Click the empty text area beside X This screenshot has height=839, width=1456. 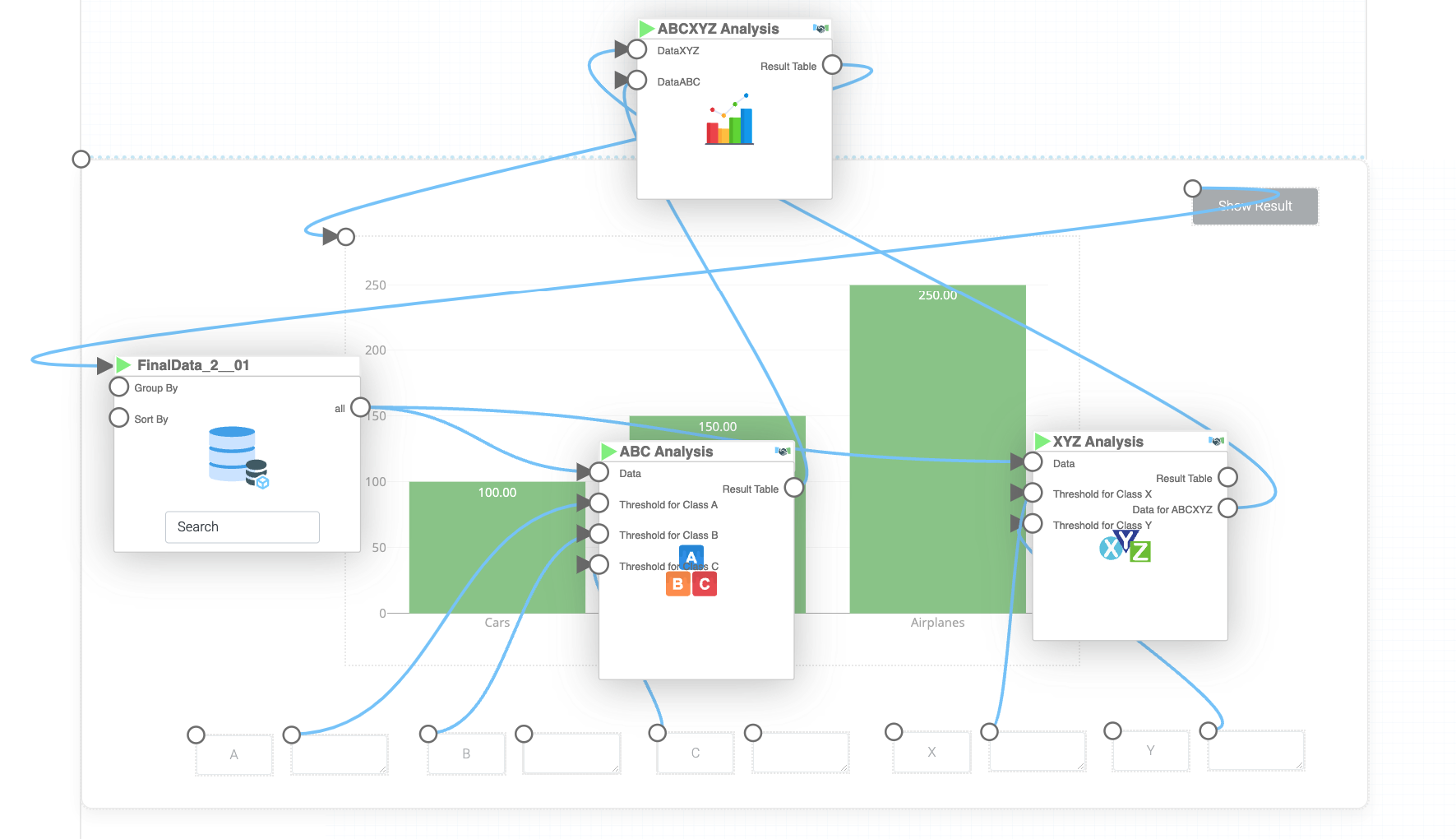[1037, 752]
